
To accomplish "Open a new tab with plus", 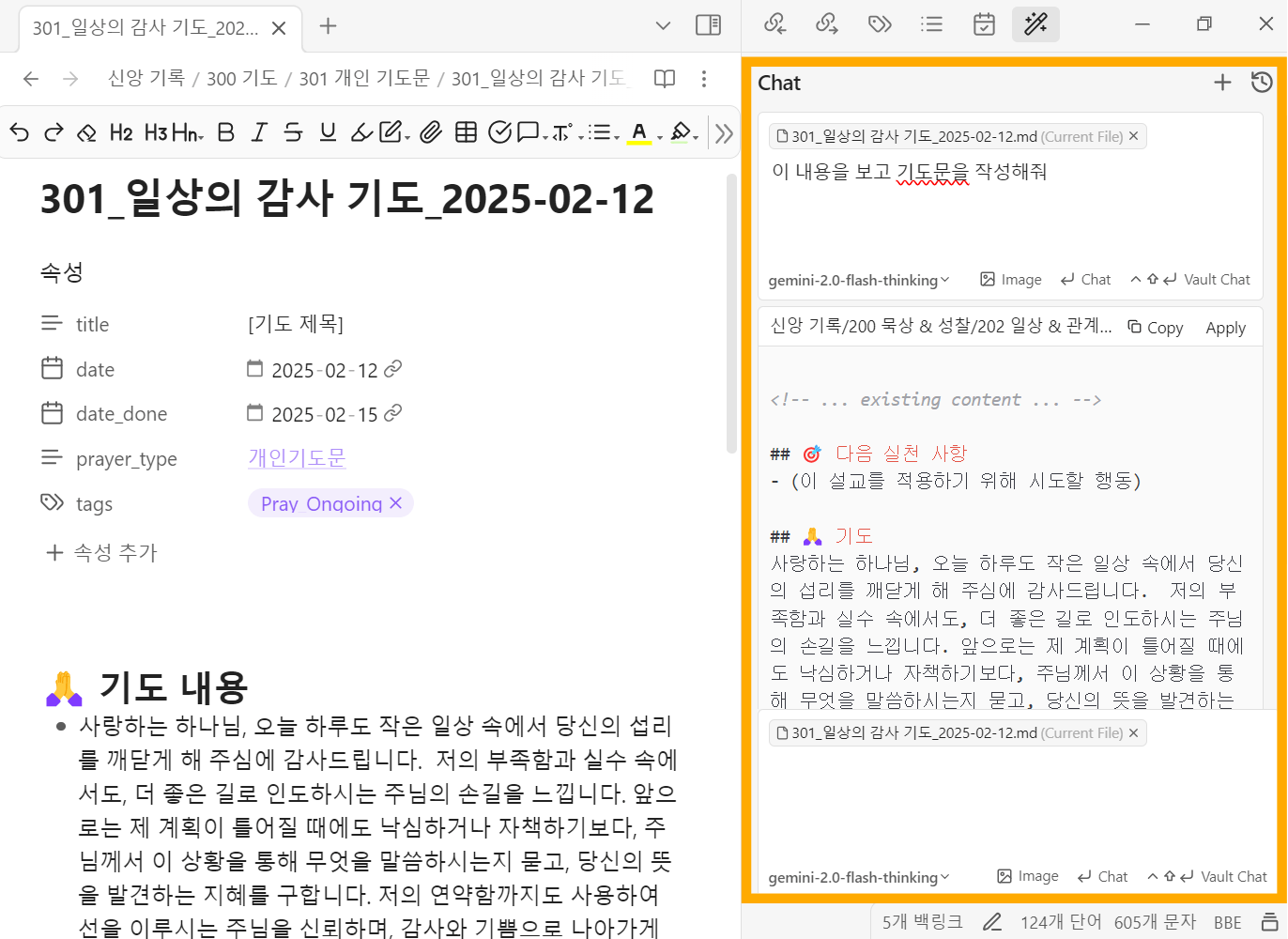I will 328,26.
